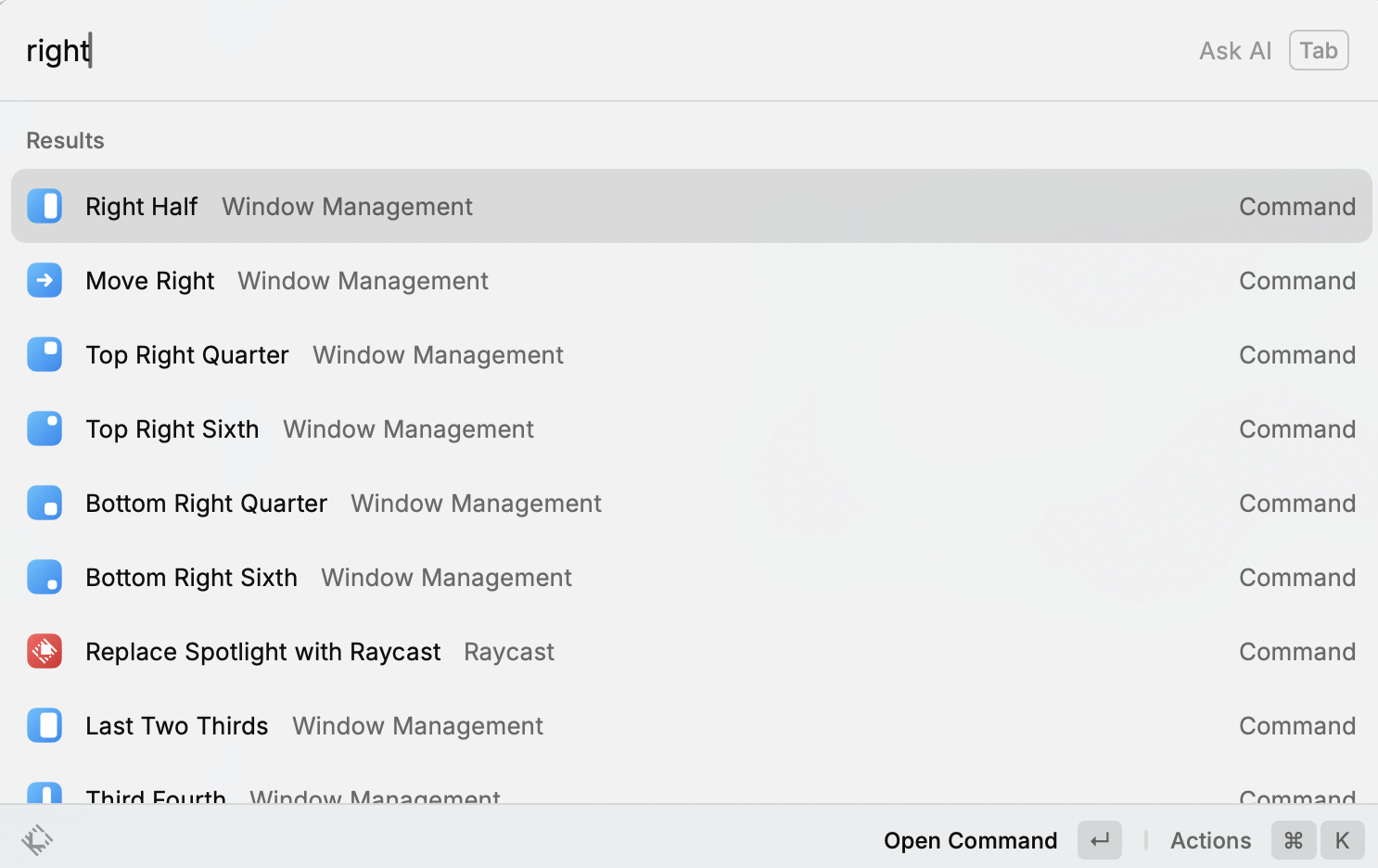This screenshot has height=868, width=1378.
Task: Click the red Raycast spotlight icon
Action: coord(45,651)
